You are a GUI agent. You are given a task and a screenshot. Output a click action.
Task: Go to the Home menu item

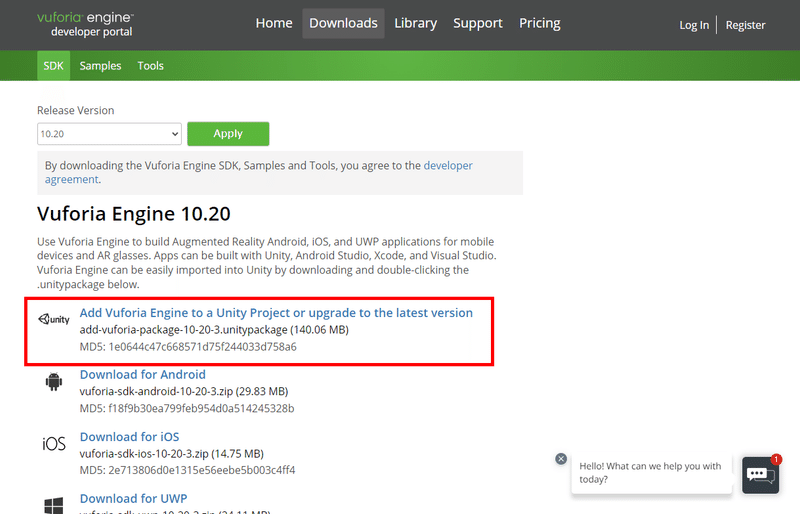pyautogui.click(x=274, y=23)
